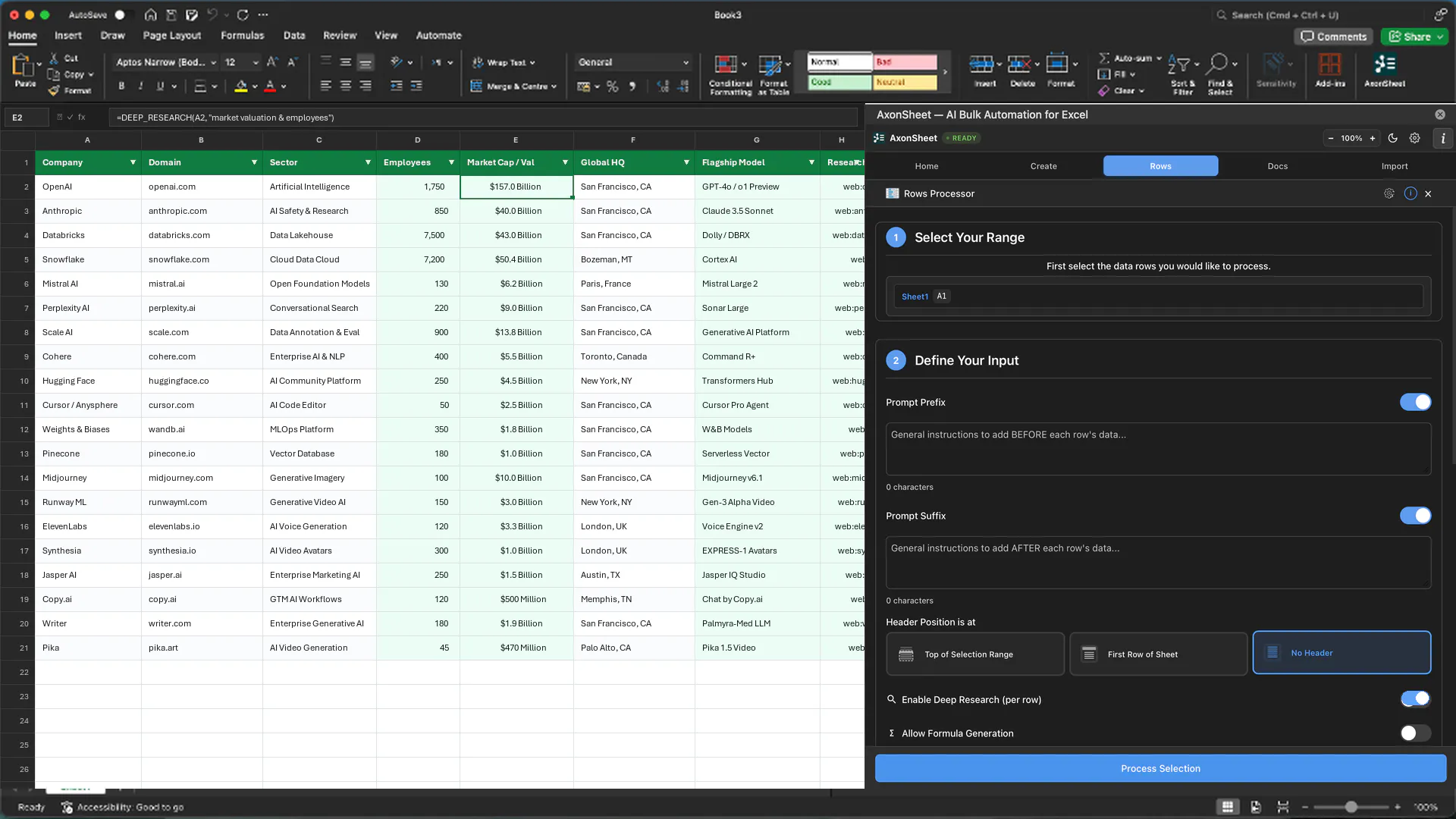Image resolution: width=1456 pixels, height=819 pixels.
Task: Click the AxonSheet info icon
Action: tap(1443, 138)
